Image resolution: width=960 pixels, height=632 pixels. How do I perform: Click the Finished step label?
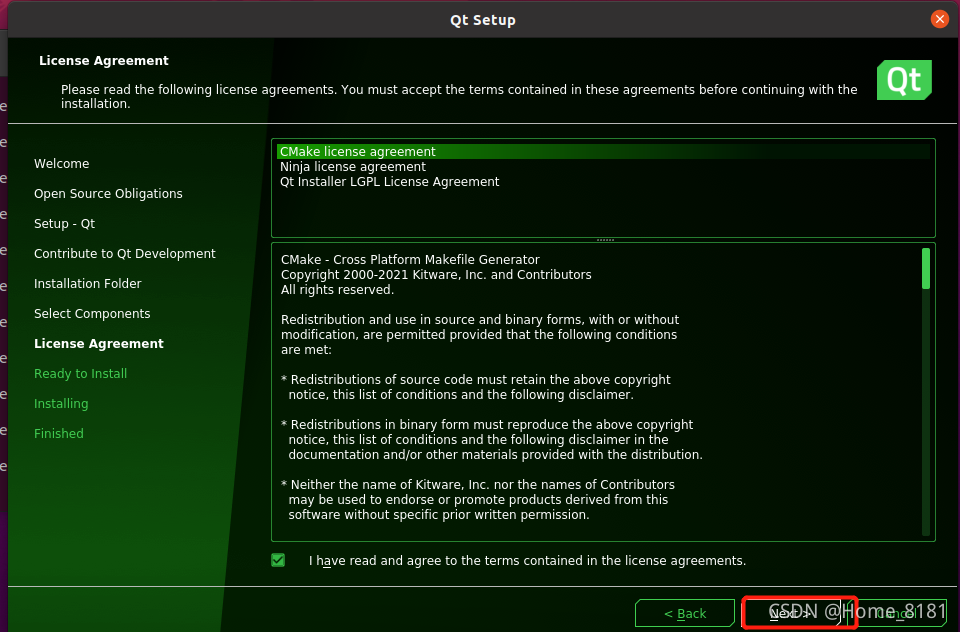click(x=59, y=434)
